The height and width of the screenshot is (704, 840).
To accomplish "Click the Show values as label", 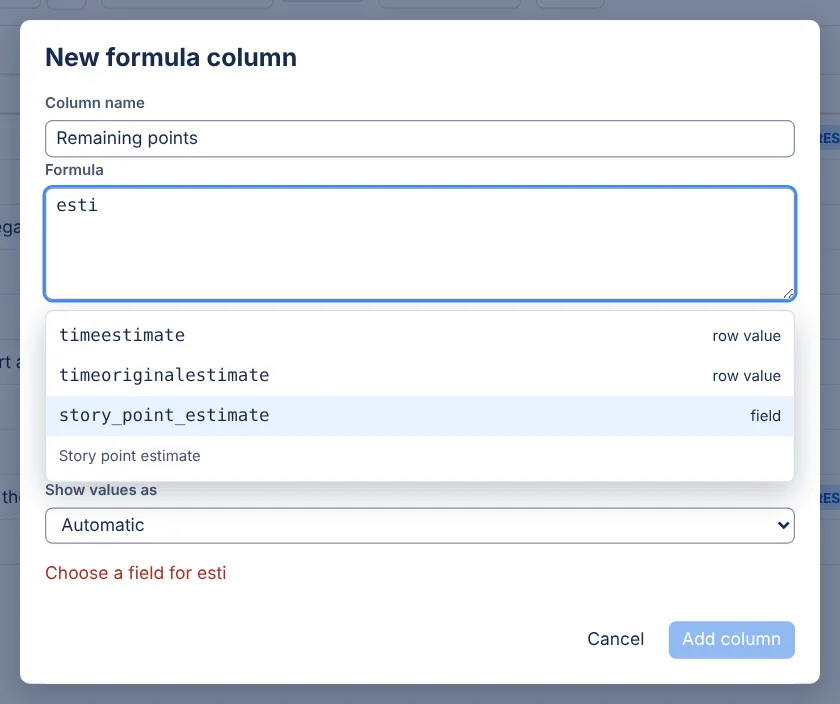I will click(101, 490).
